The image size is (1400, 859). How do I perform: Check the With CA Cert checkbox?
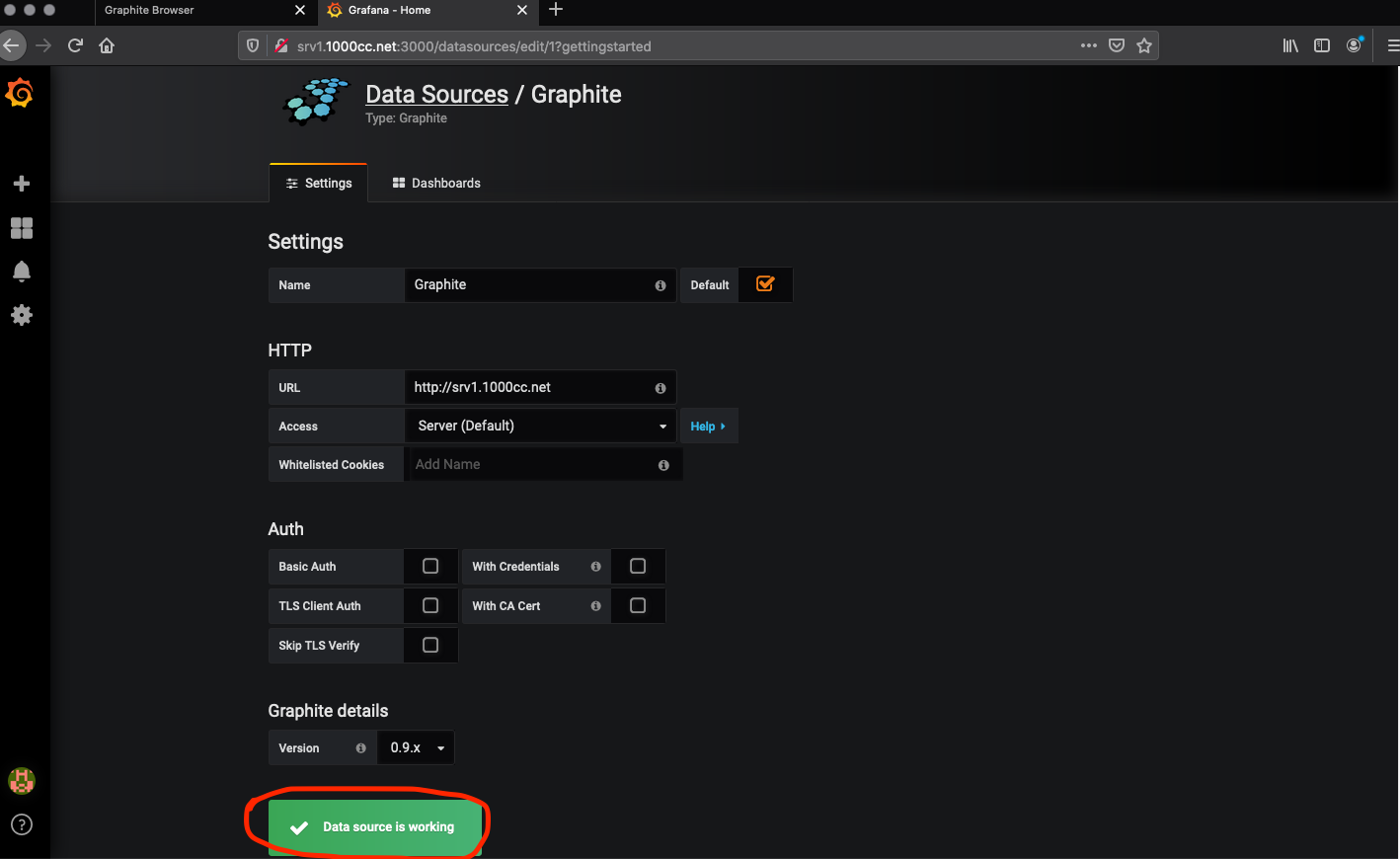click(x=638, y=605)
